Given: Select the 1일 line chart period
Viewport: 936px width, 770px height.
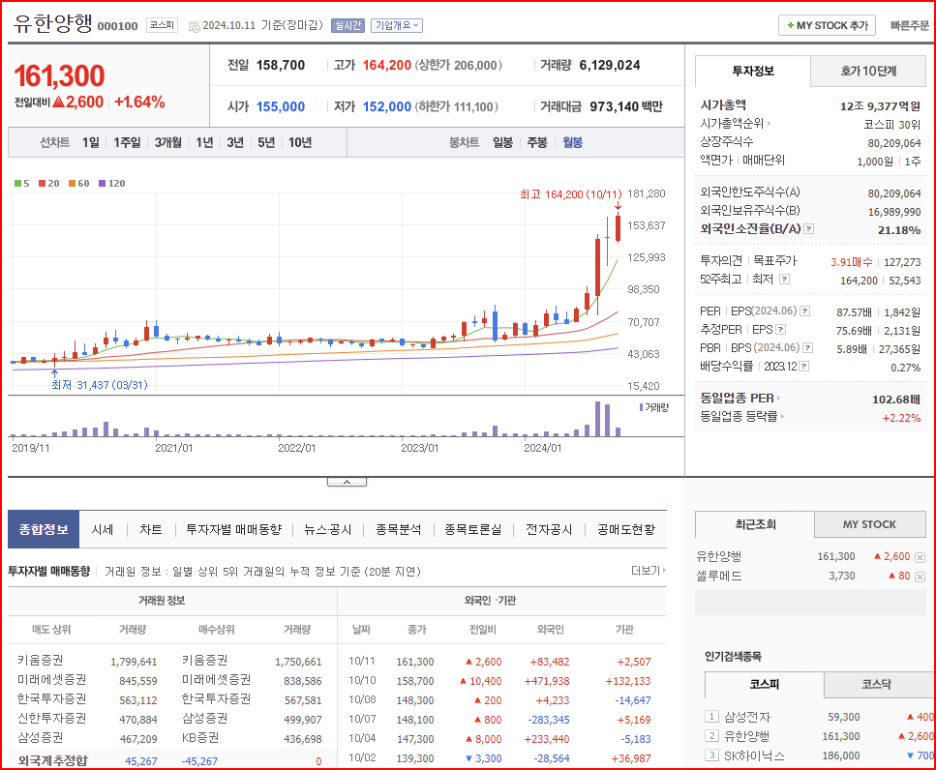Looking at the screenshot, I should click(91, 143).
